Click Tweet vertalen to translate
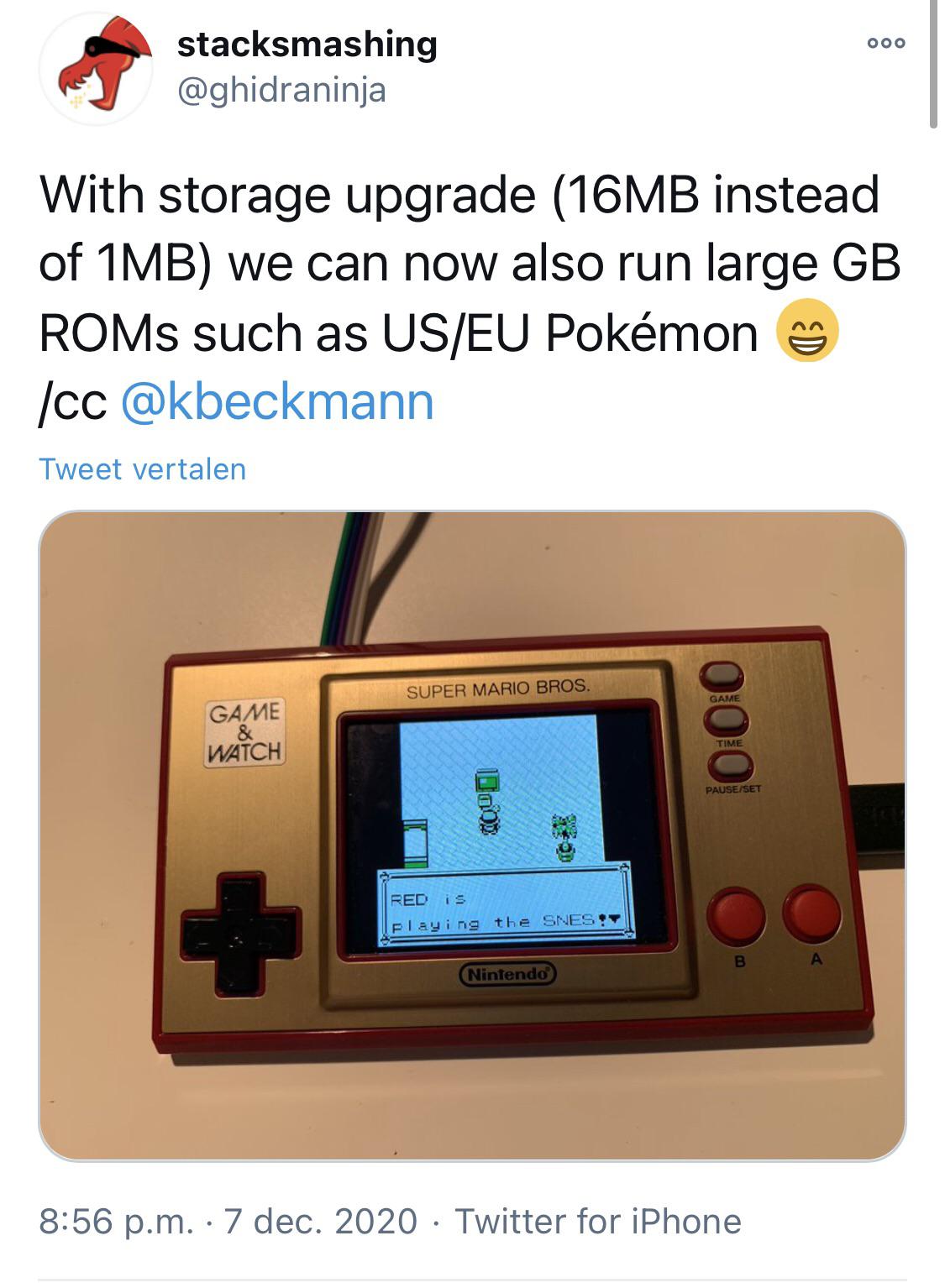 pos(143,469)
